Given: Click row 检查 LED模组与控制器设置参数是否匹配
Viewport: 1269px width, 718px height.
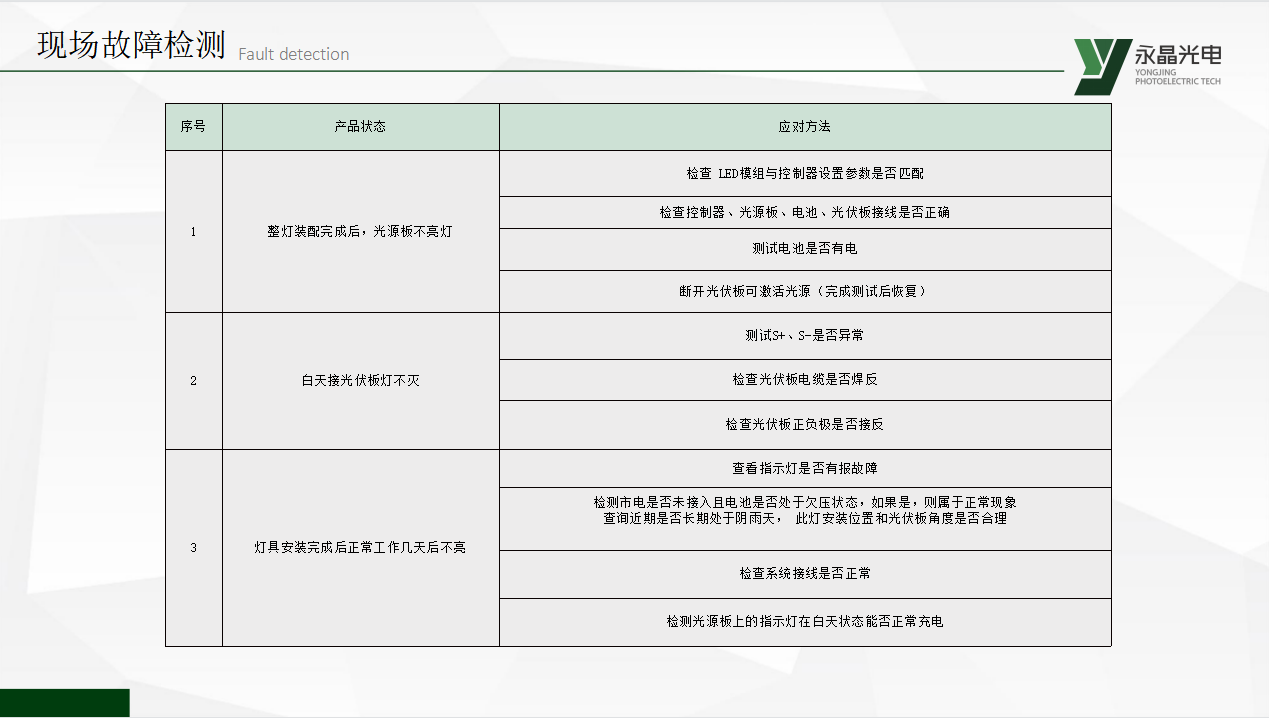Looking at the screenshot, I should pyautogui.click(x=805, y=174).
